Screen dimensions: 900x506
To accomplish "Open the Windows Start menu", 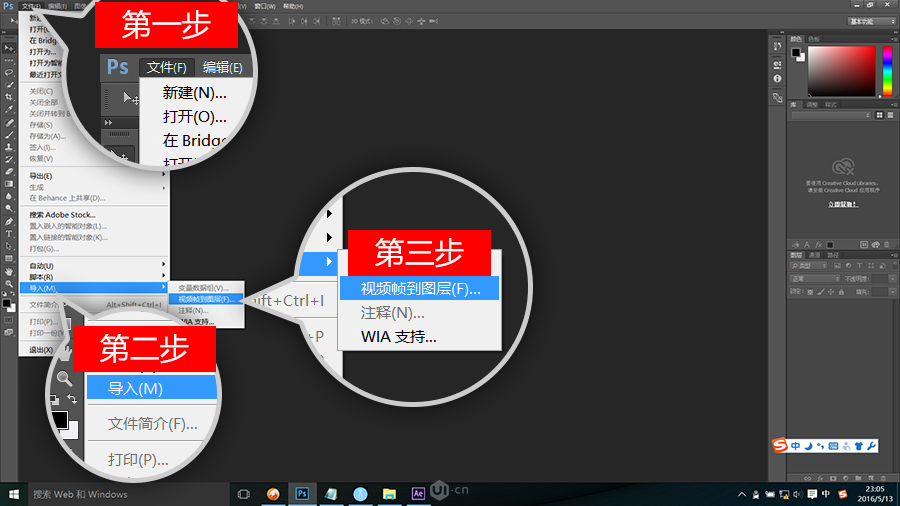I will click(14, 494).
